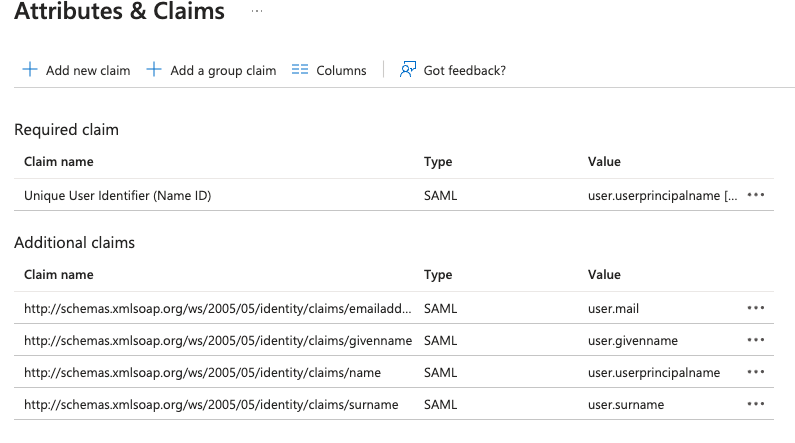Click the Got feedback person icon
Screen dimensions: 795x443
tap(408, 69)
